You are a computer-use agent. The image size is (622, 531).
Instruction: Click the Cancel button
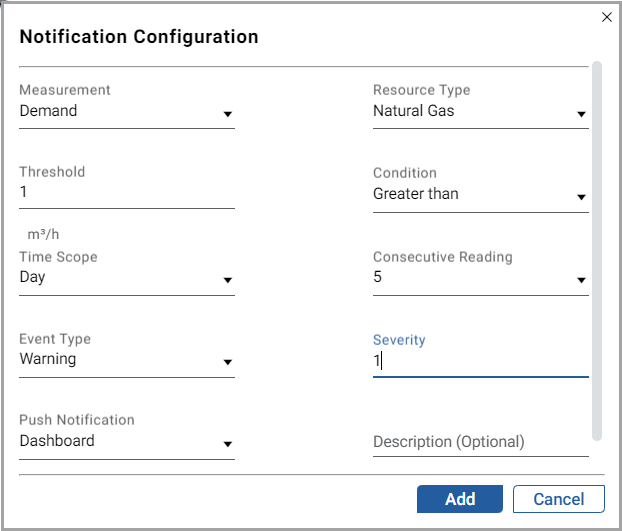coord(559,499)
